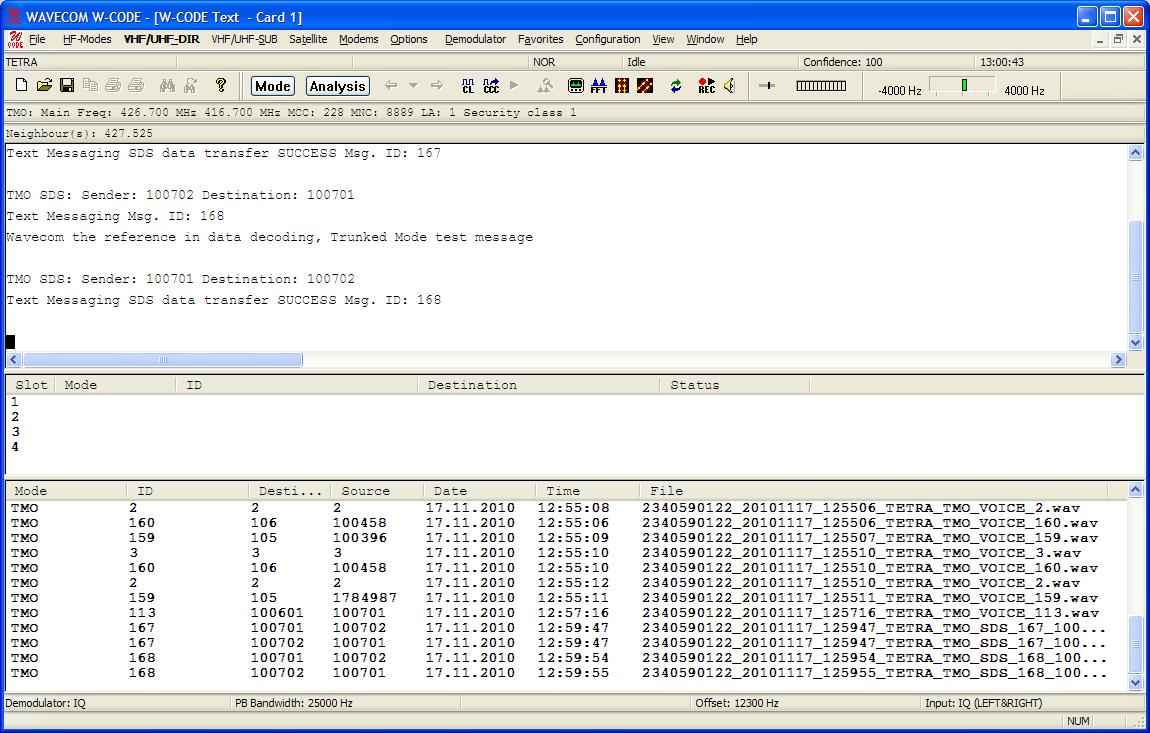Click text pane scroll up arrow
The height and width of the screenshot is (733, 1150).
pos(1135,153)
